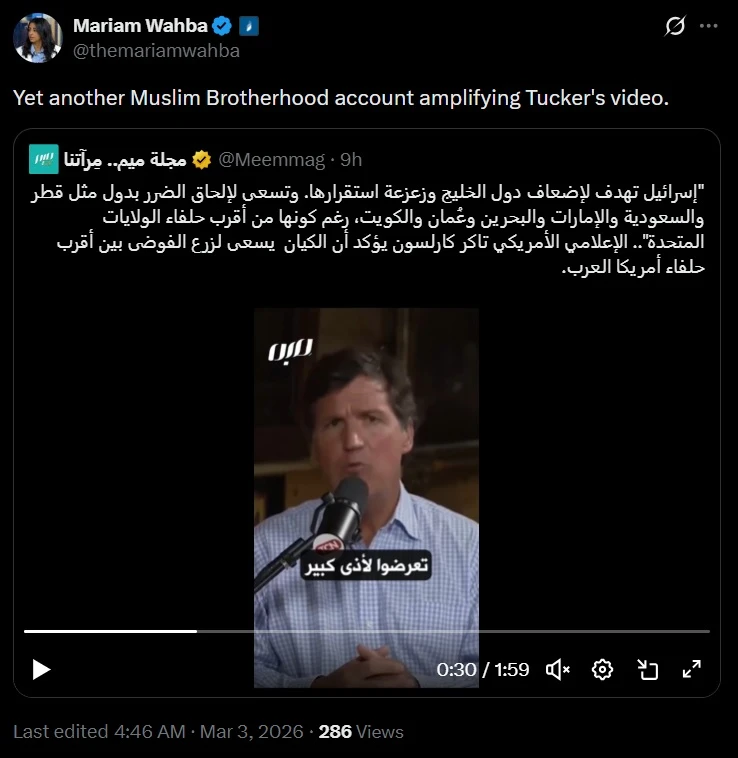Unmute the video sound
738x758 pixels.
(558, 670)
